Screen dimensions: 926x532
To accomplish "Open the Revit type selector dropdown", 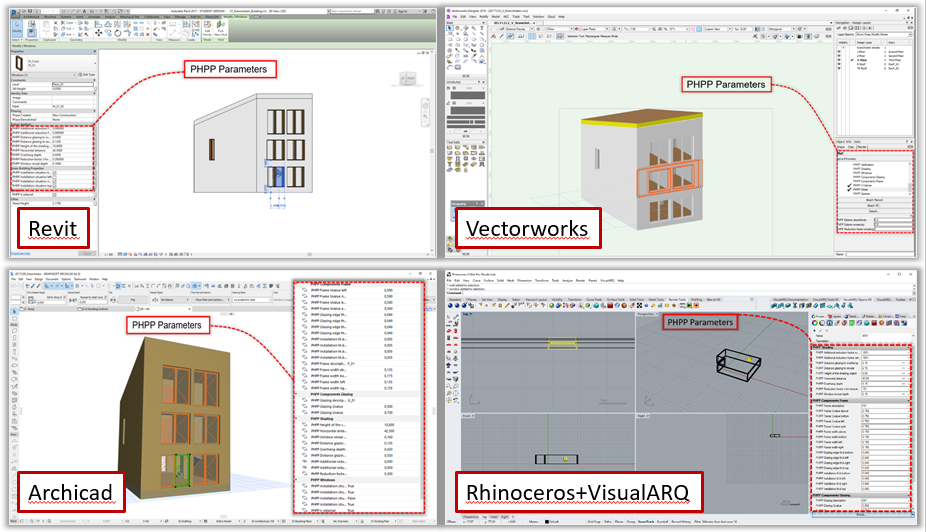I will point(95,63).
